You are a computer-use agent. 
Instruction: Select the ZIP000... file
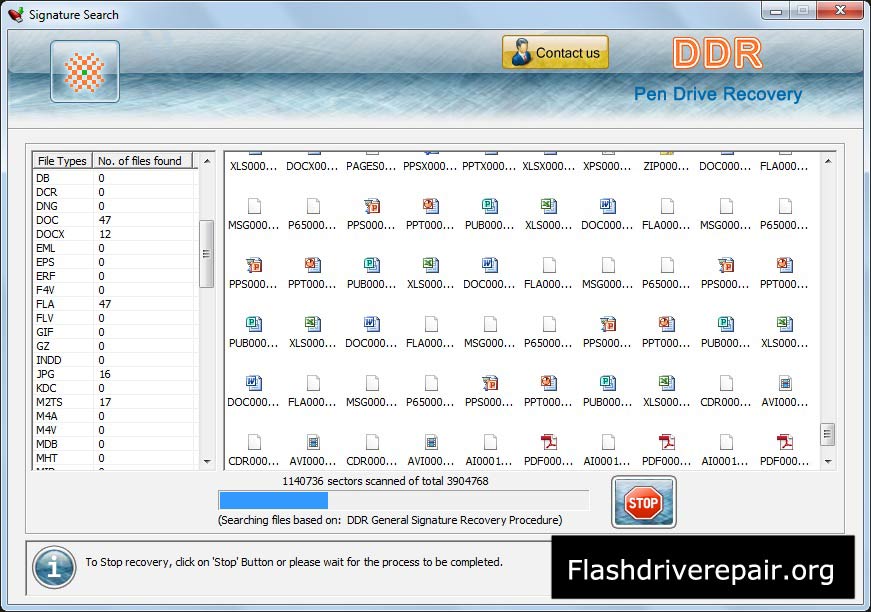pyautogui.click(x=666, y=161)
